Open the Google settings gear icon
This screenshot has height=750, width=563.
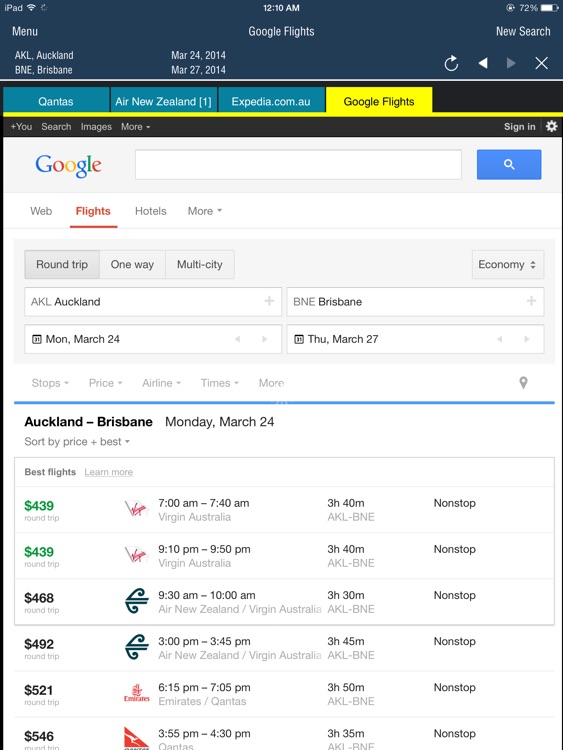pos(552,126)
